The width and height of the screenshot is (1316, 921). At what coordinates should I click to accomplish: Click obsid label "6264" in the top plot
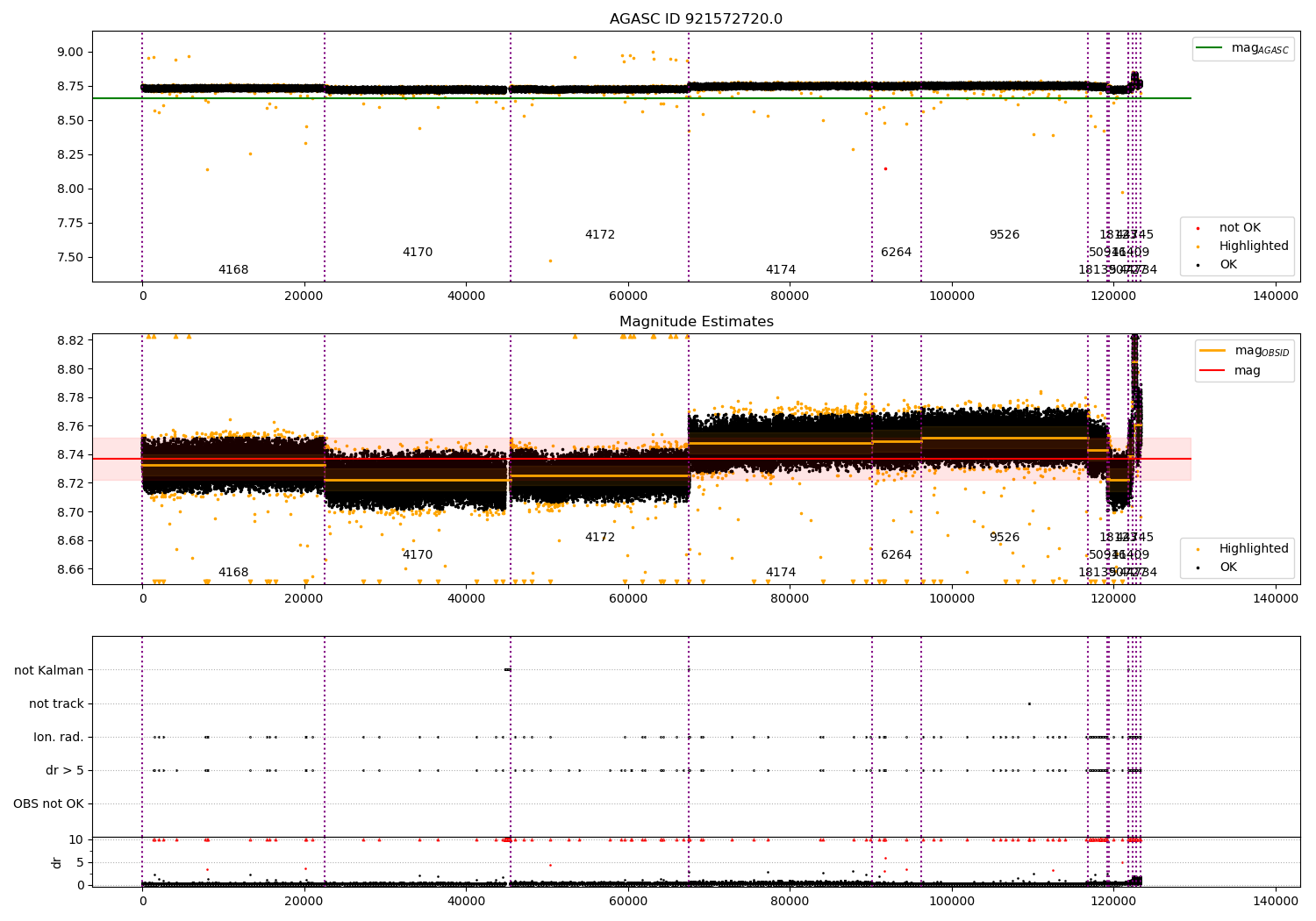pos(897,253)
